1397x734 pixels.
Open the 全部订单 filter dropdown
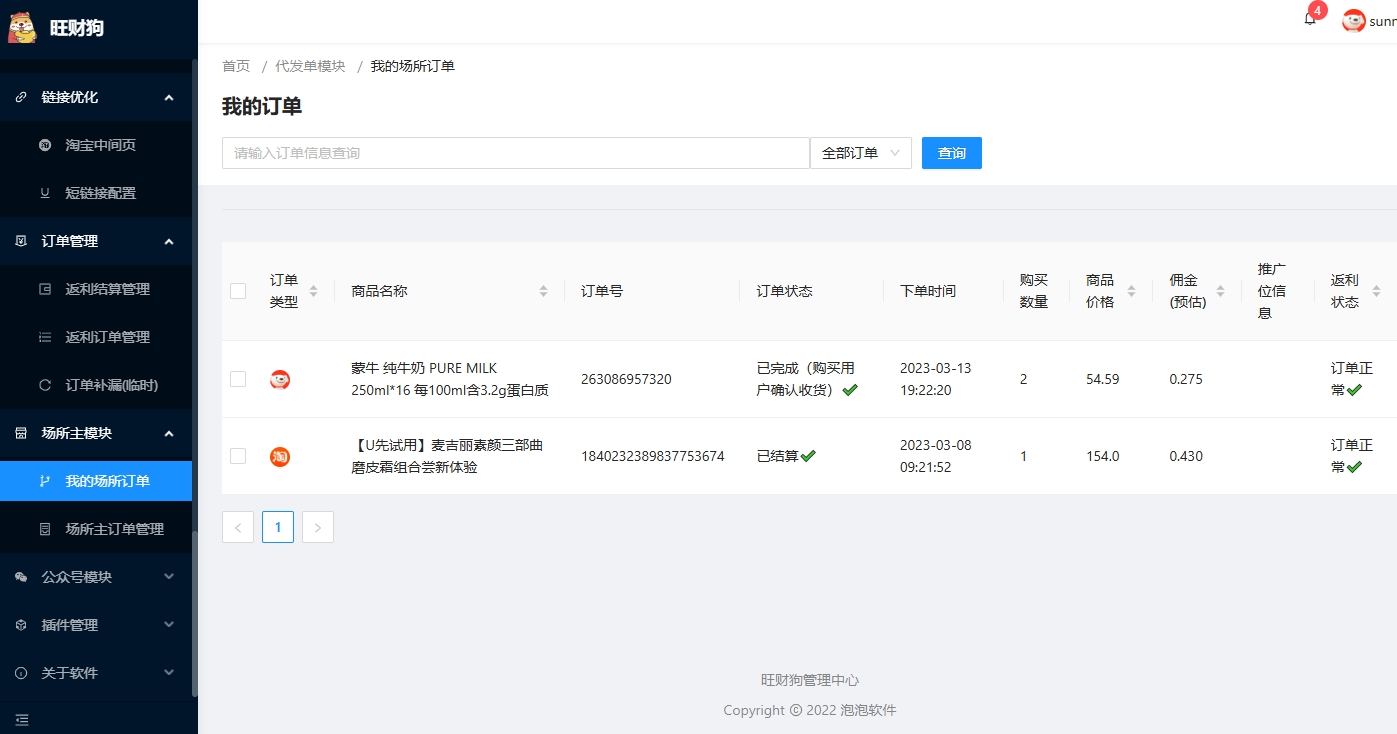[x=860, y=153]
